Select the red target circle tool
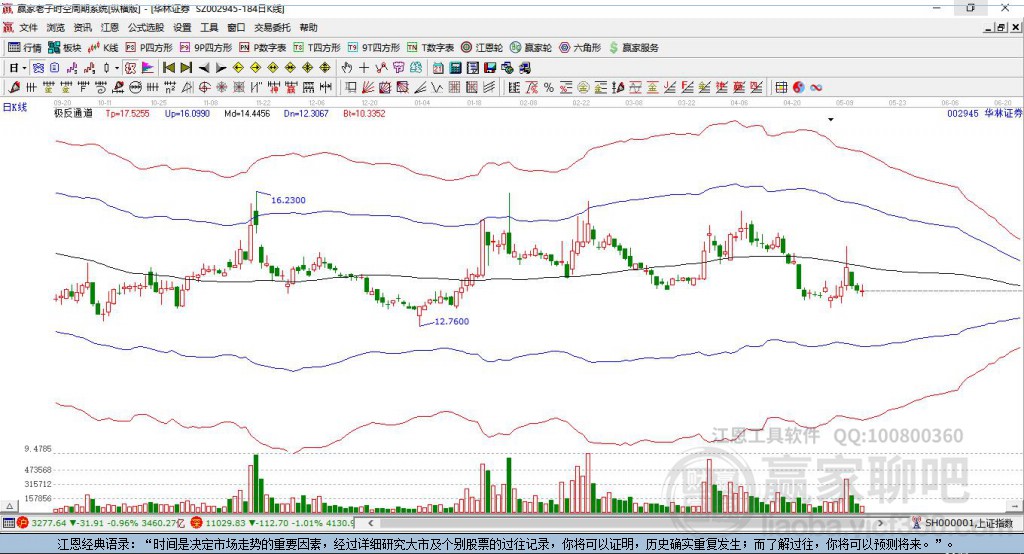Image resolution: width=1024 pixels, height=554 pixels. [204, 87]
